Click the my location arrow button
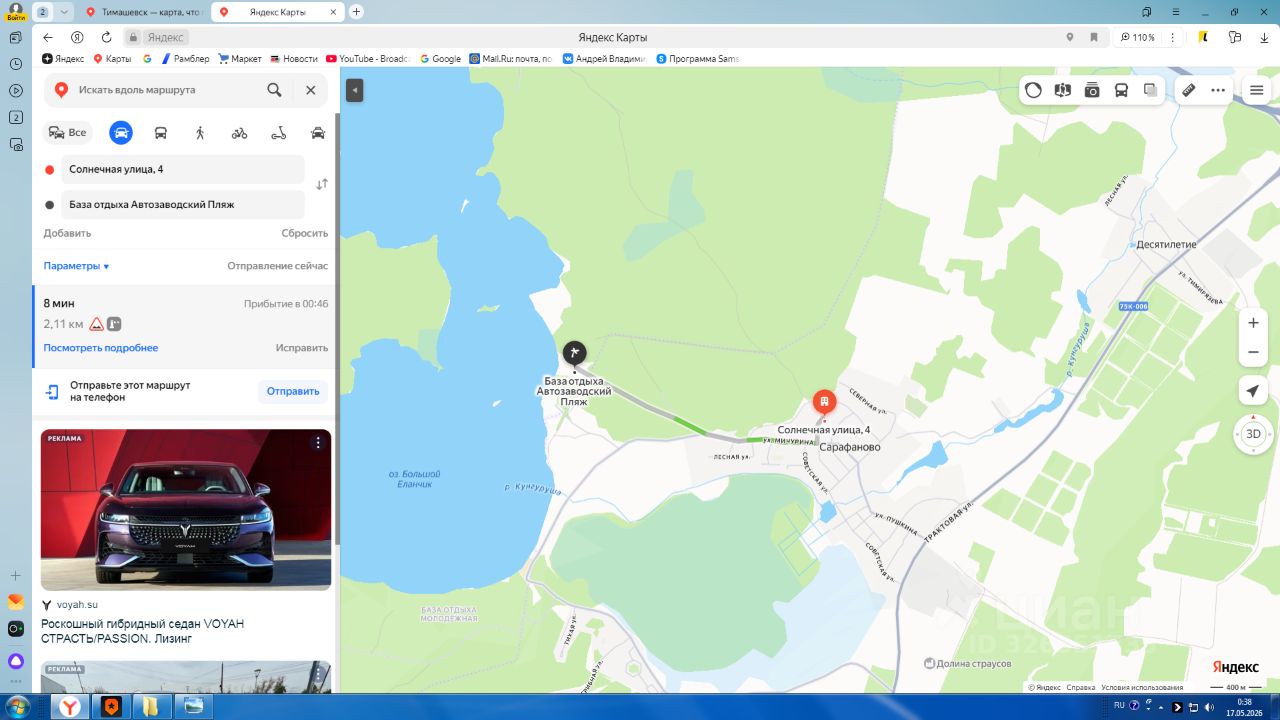This screenshot has height=720, width=1280. coord(1253,391)
